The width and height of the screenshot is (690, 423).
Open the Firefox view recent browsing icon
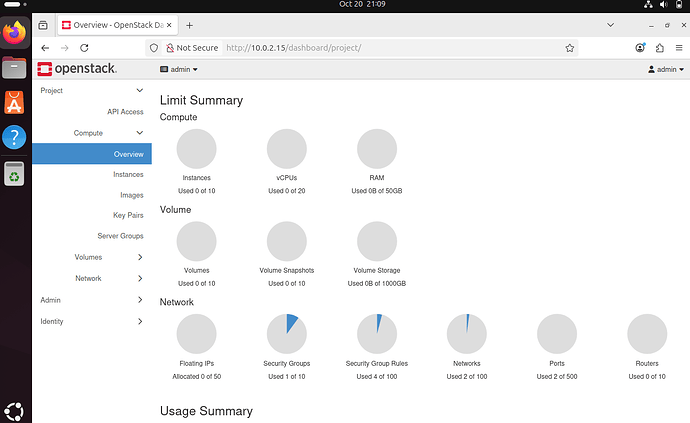[43, 25]
